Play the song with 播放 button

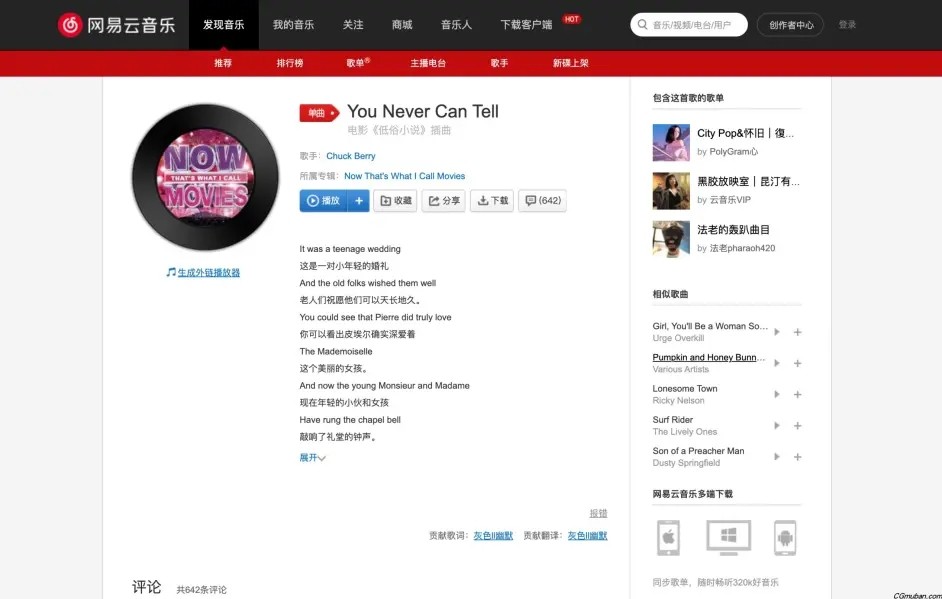pyautogui.click(x=323, y=201)
